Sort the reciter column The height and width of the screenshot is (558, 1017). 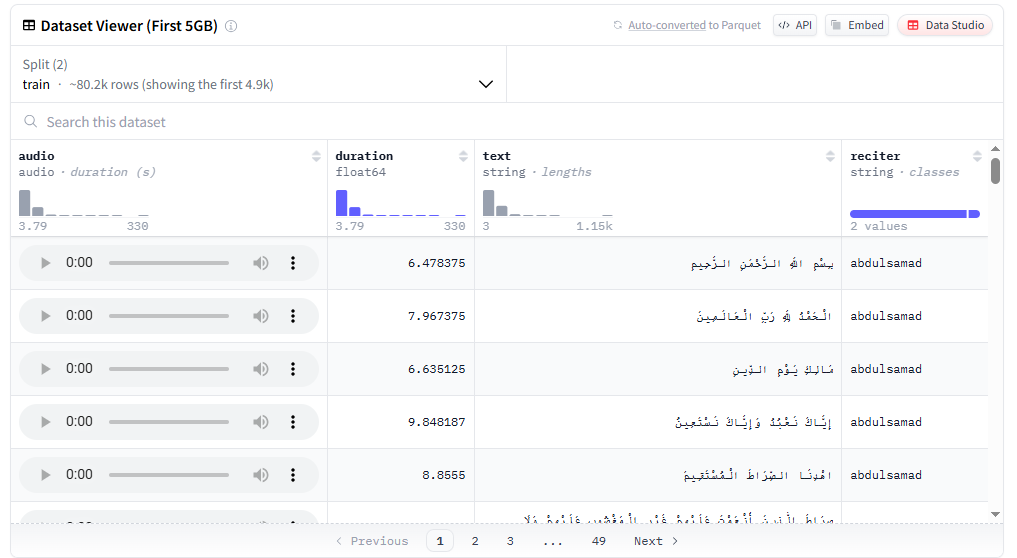point(977,156)
